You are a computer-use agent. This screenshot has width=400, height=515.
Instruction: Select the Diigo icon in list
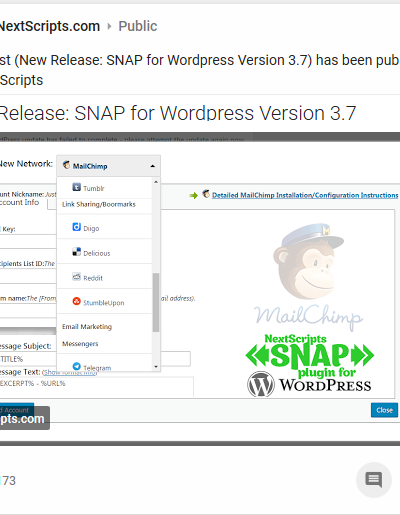click(77, 227)
